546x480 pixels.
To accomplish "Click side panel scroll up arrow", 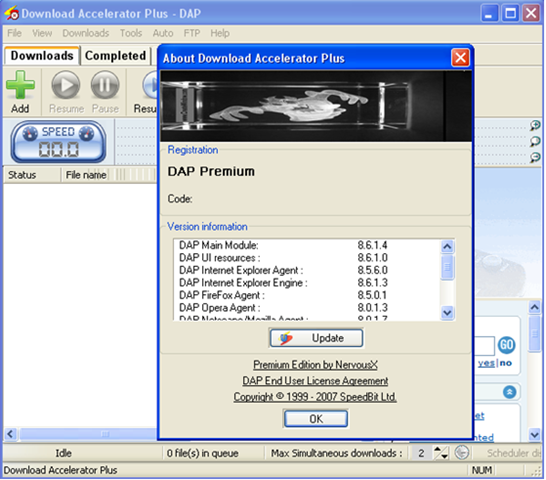I will pyautogui.click(x=535, y=307).
